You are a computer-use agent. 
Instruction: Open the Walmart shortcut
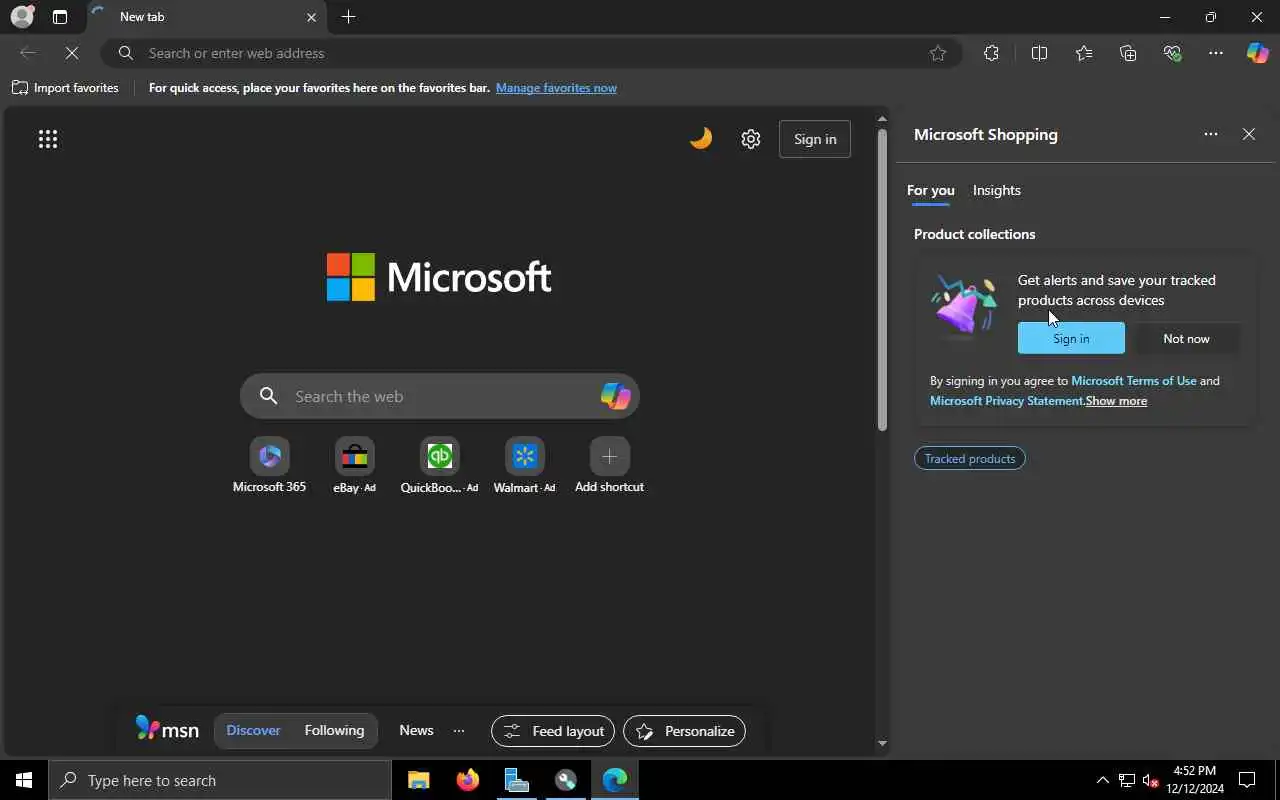524,466
